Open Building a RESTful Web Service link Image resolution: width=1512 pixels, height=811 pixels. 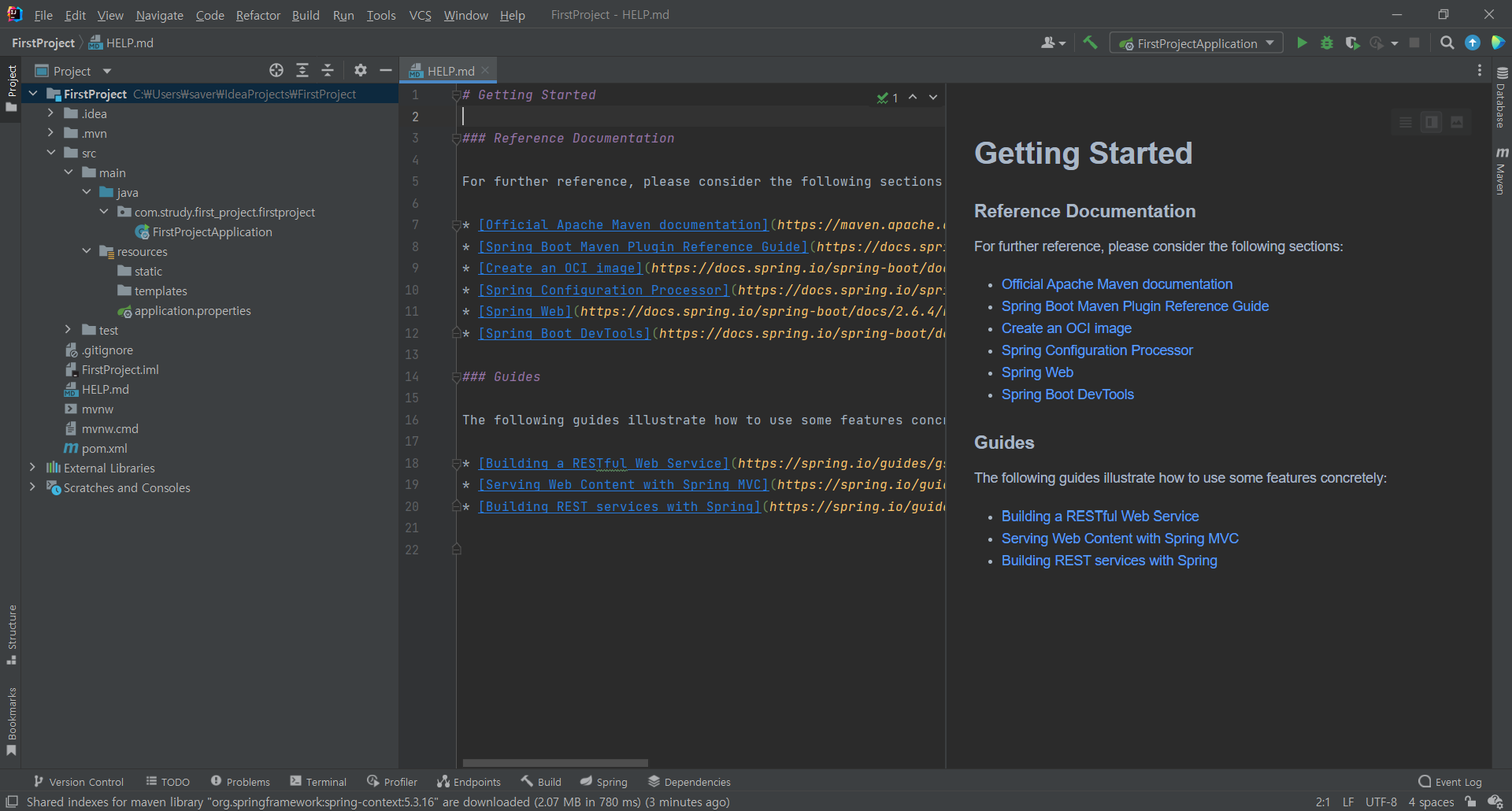[x=1099, y=517]
